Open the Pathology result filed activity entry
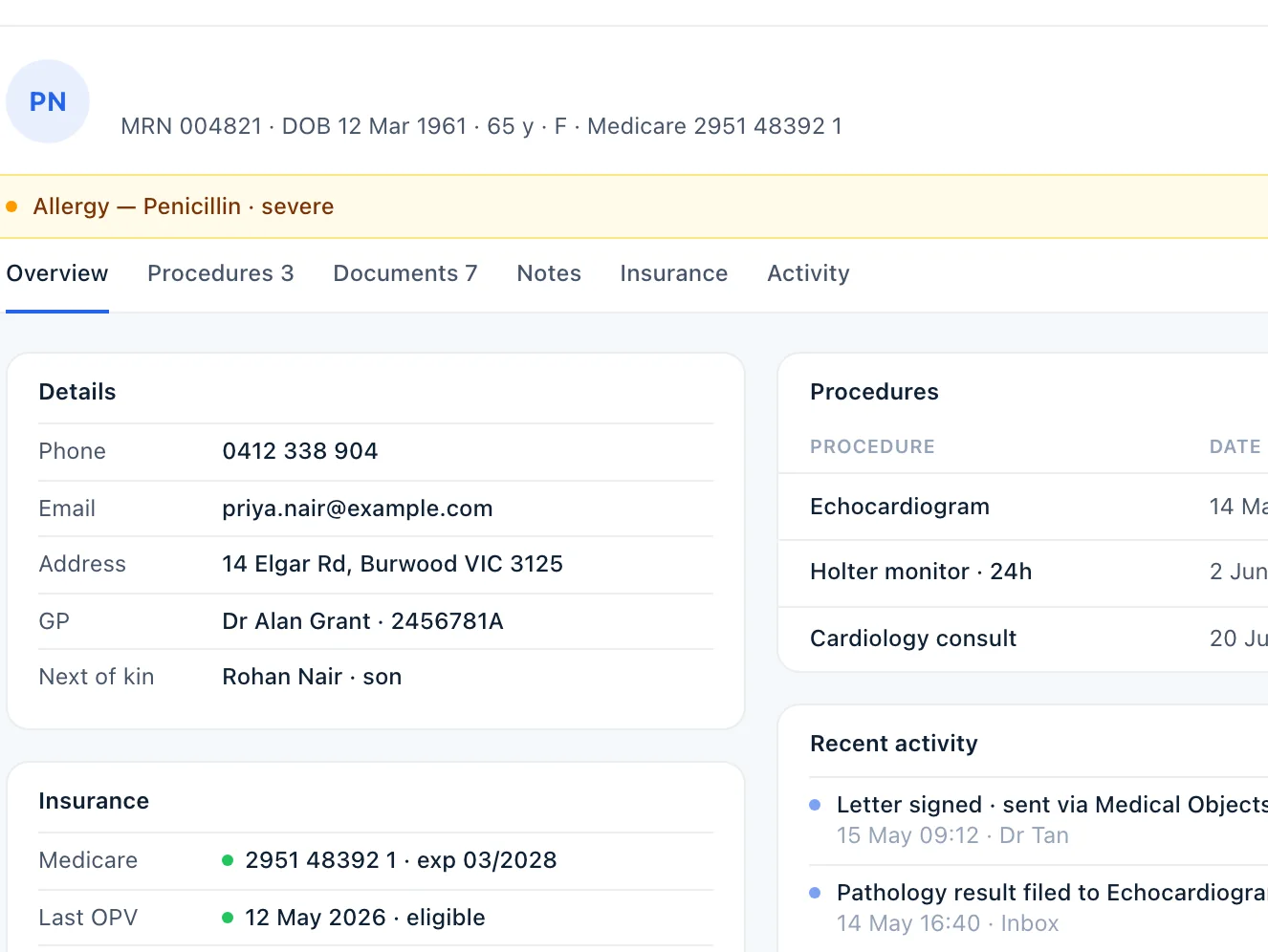 [x=1038, y=907]
